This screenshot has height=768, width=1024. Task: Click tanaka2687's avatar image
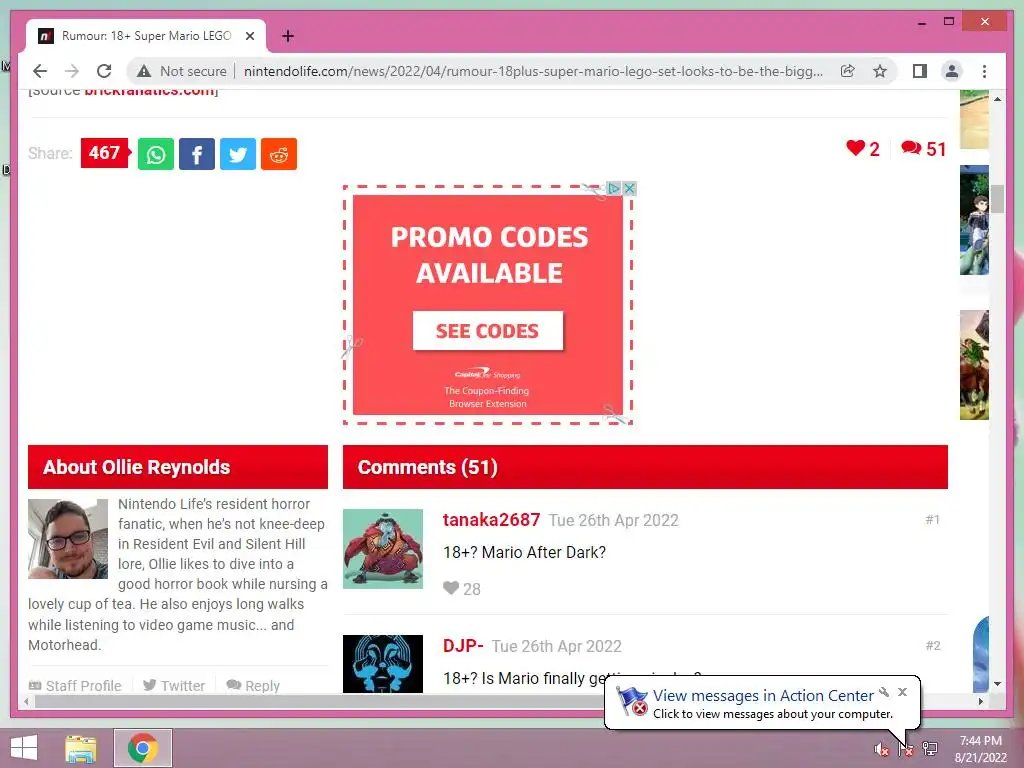tap(383, 549)
